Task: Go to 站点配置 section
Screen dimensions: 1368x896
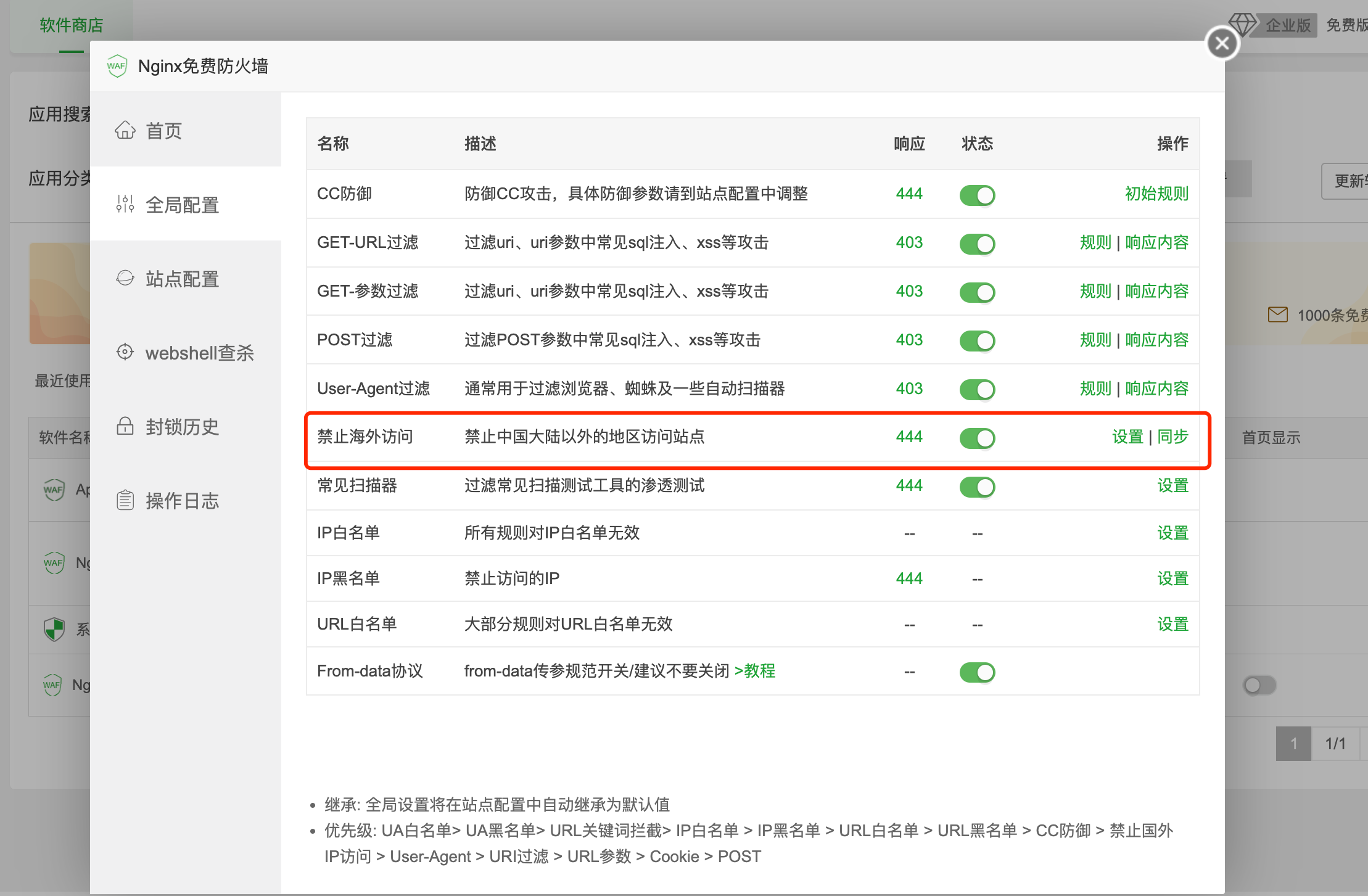Action: coord(186,279)
